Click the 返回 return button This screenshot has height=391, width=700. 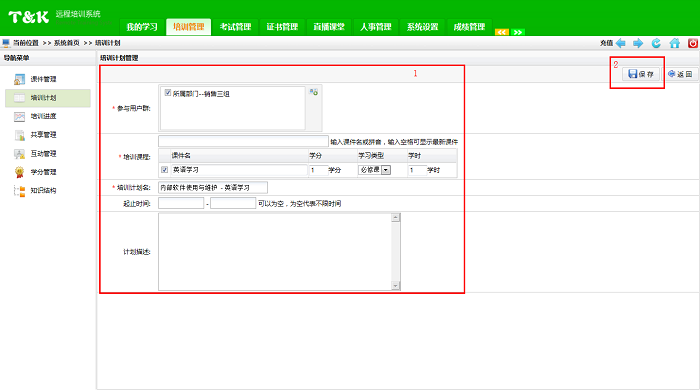pyautogui.click(x=680, y=74)
